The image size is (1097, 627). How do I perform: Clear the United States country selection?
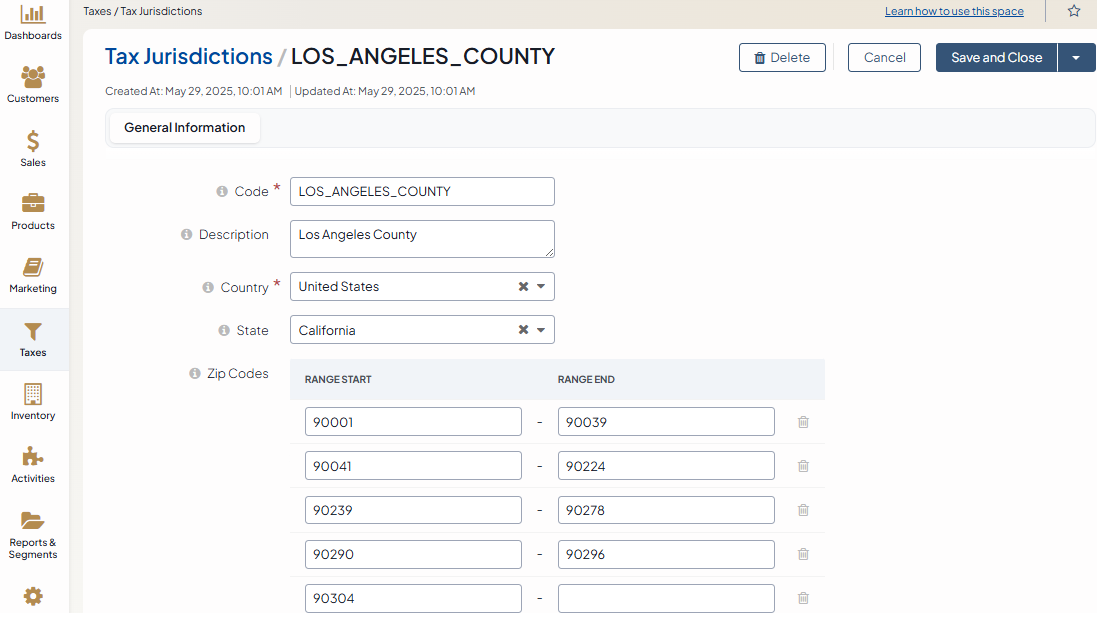pos(523,287)
